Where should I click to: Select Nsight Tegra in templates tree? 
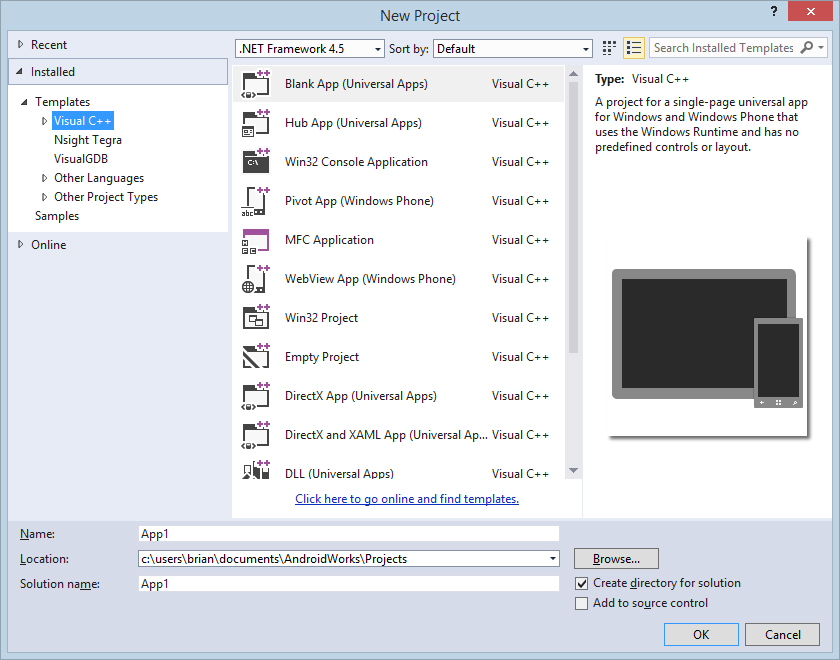pos(88,140)
